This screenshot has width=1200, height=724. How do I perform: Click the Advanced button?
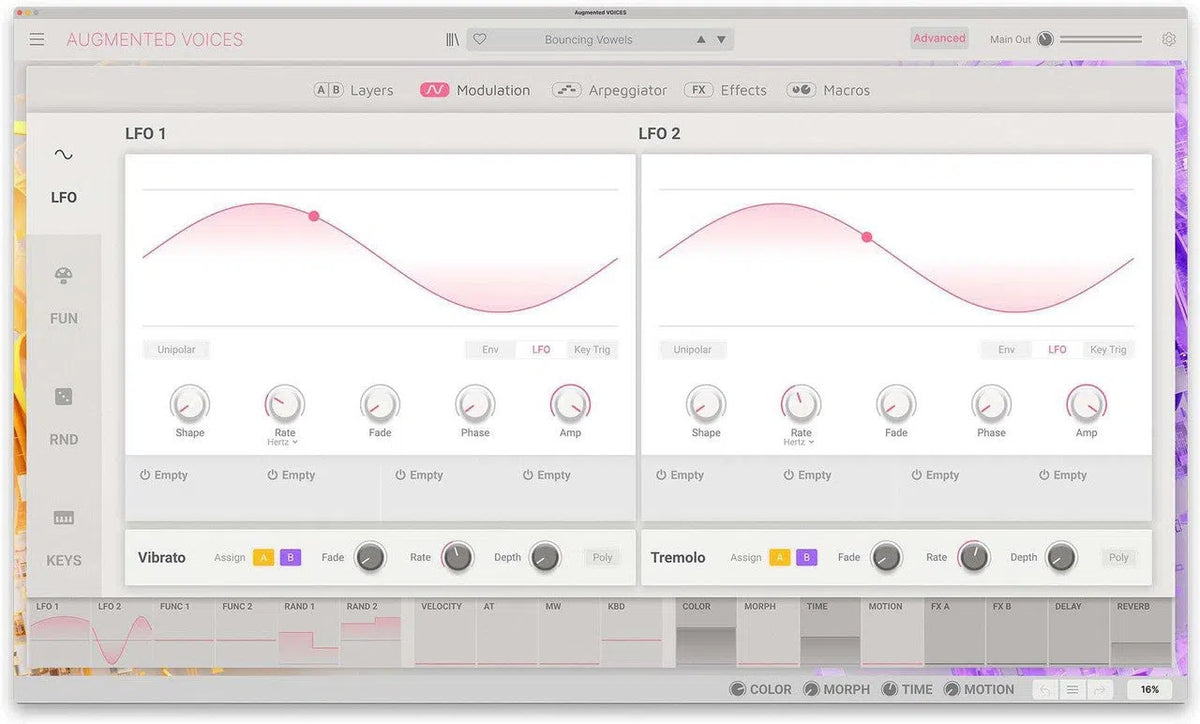tap(938, 37)
